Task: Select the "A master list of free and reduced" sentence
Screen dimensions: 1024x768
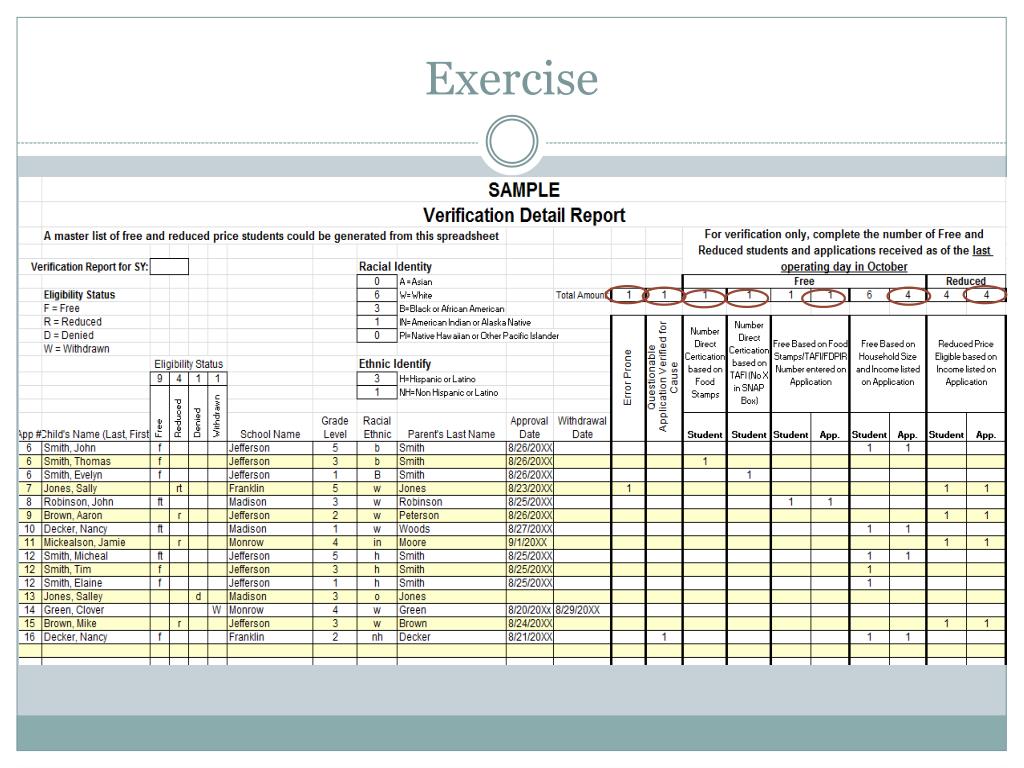Action: pyautogui.click(x=271, y=236)
